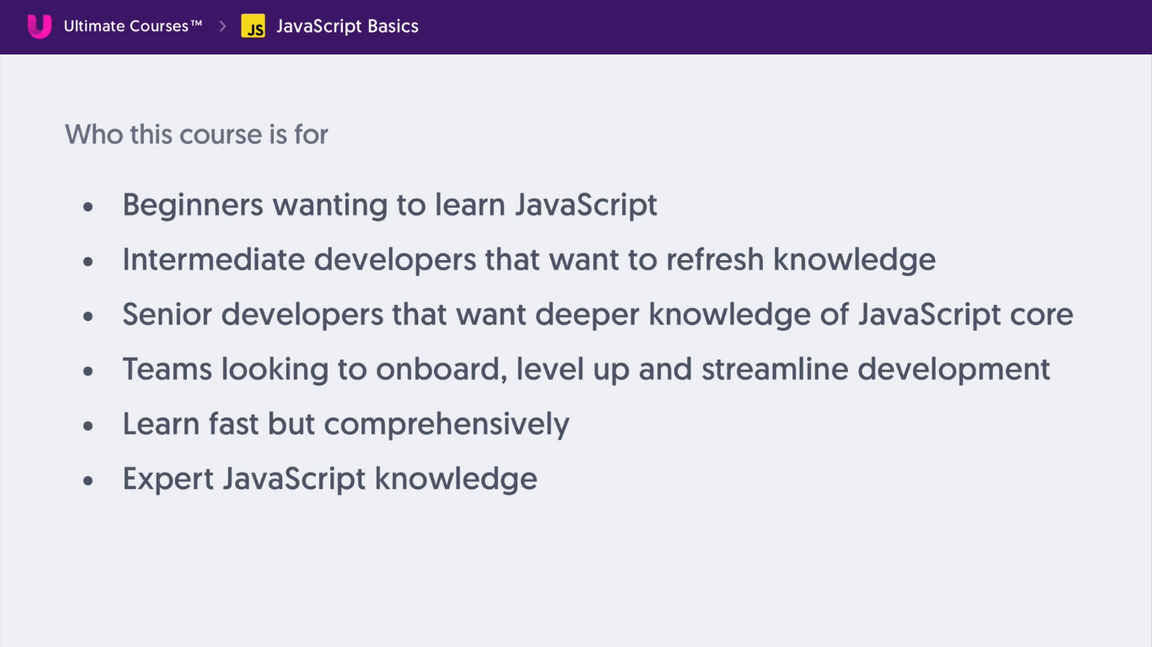Click the bullet dot beside "Teams looking"

click(x=88, y=372)
